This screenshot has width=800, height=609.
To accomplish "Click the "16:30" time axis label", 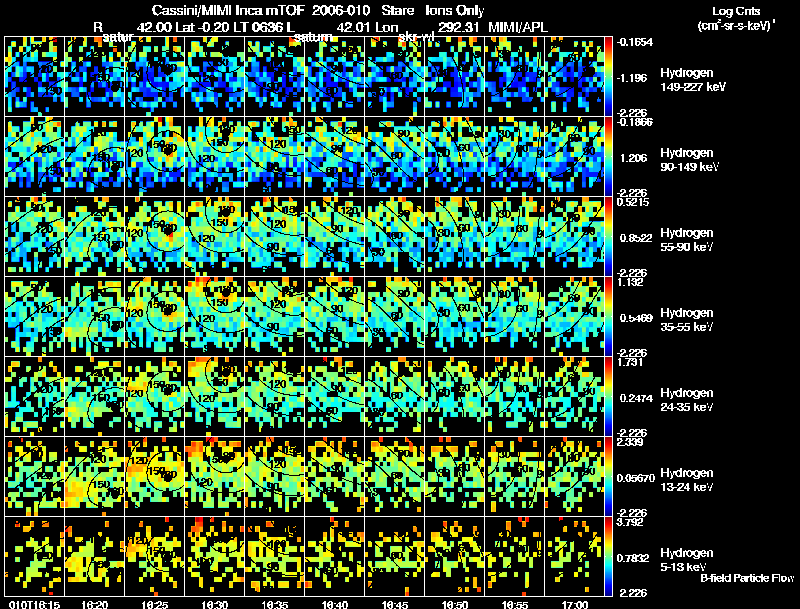I will coord(215,605).
